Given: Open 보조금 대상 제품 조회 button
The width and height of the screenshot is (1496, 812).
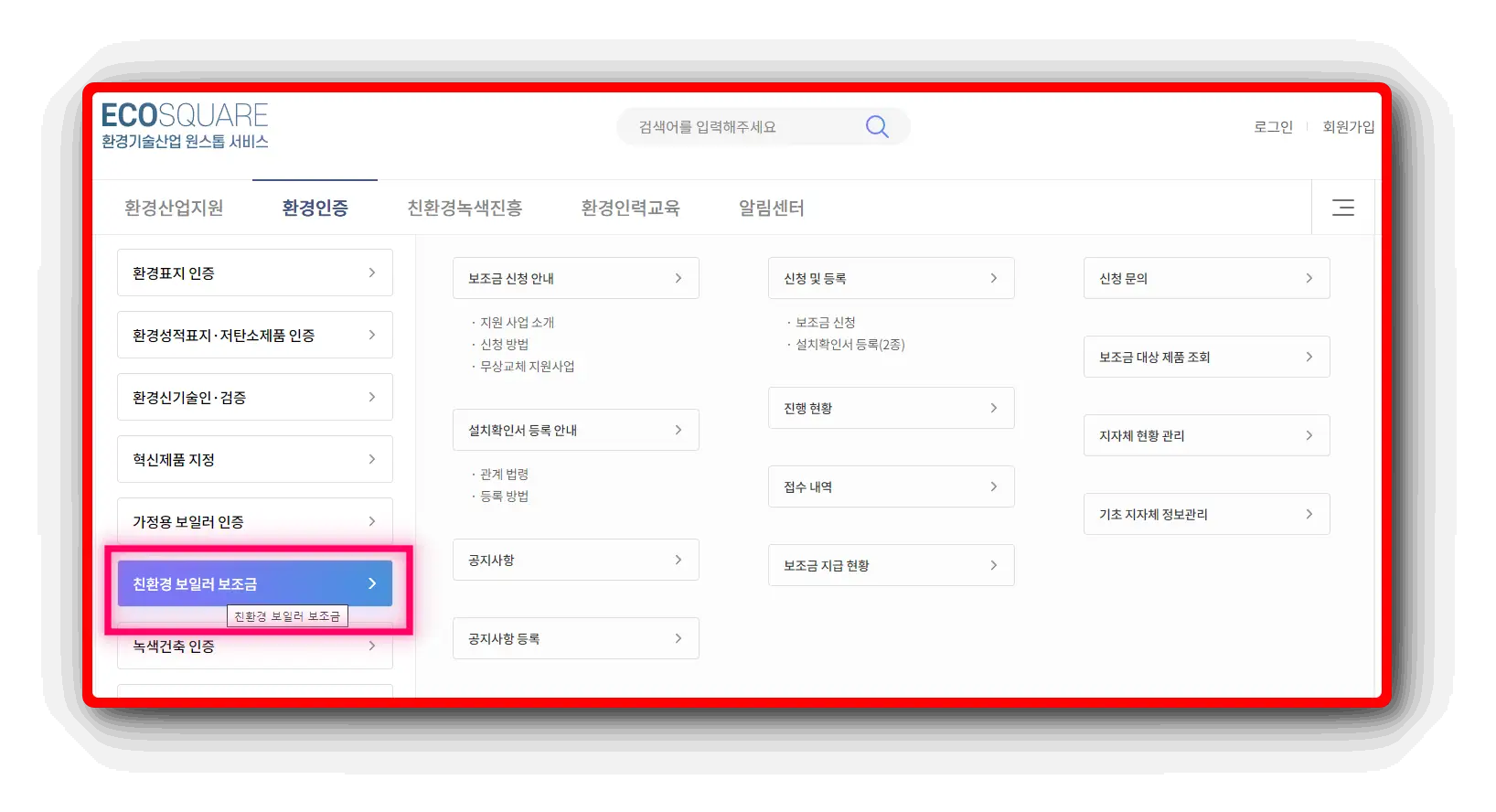Looking at the screenshot, I should [1207, 357].
